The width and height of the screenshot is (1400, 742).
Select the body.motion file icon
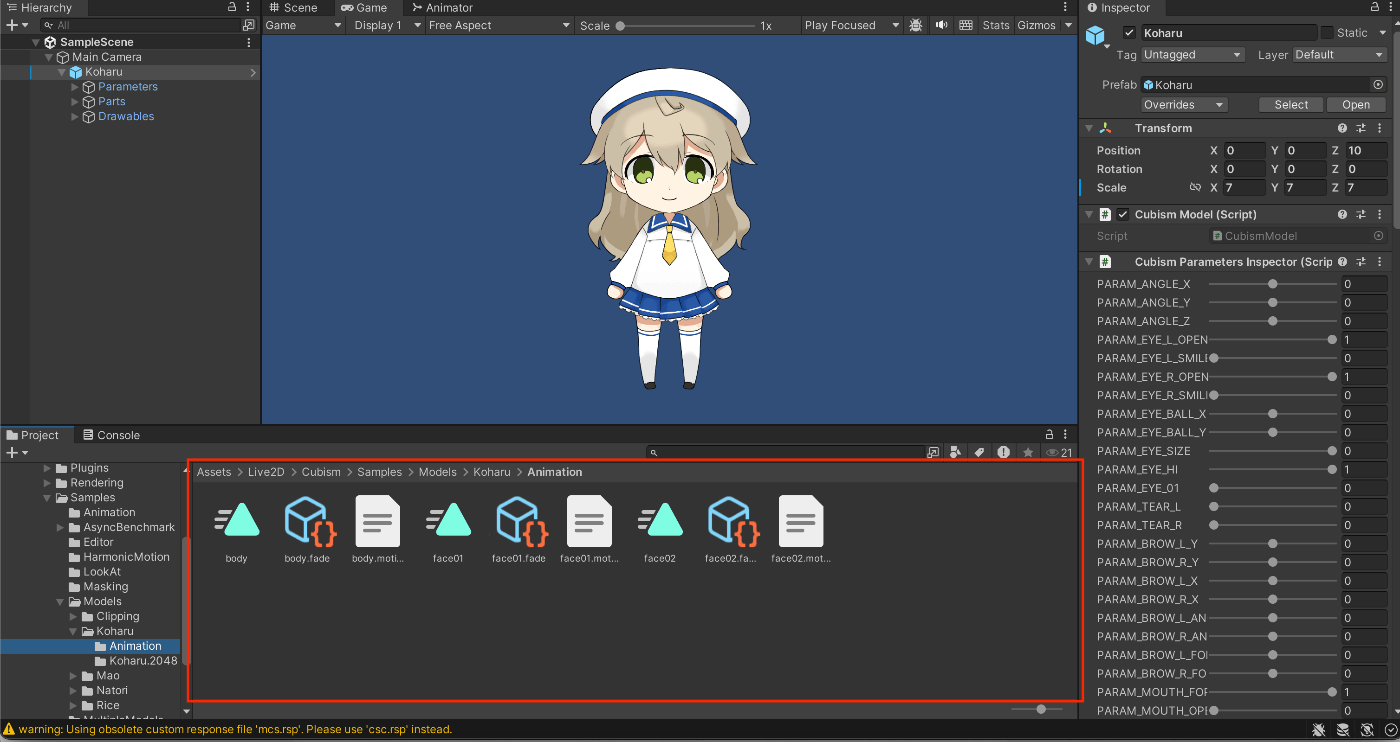pyautogui.click(x=378, y=521)
